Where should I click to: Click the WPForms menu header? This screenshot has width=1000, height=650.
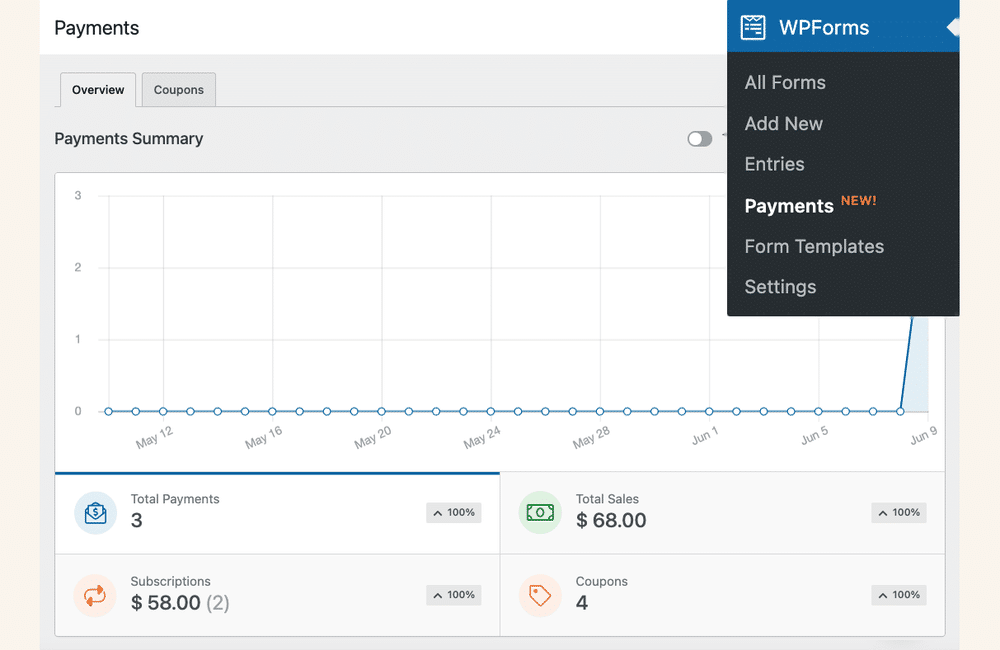(843, 27)
